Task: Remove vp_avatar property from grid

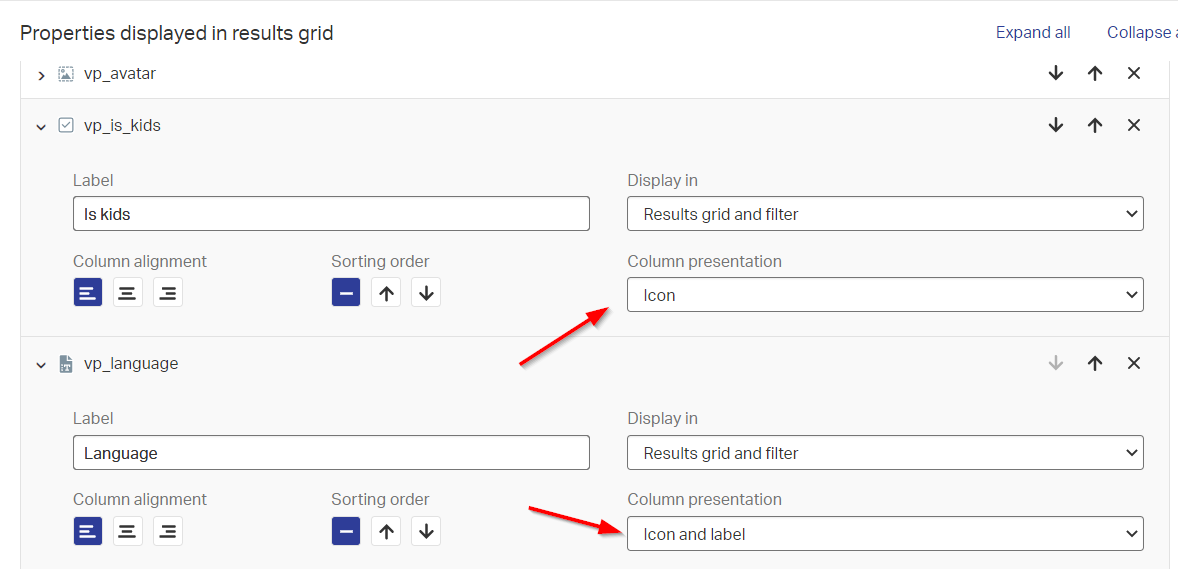Action: (x=1134, y=73)
